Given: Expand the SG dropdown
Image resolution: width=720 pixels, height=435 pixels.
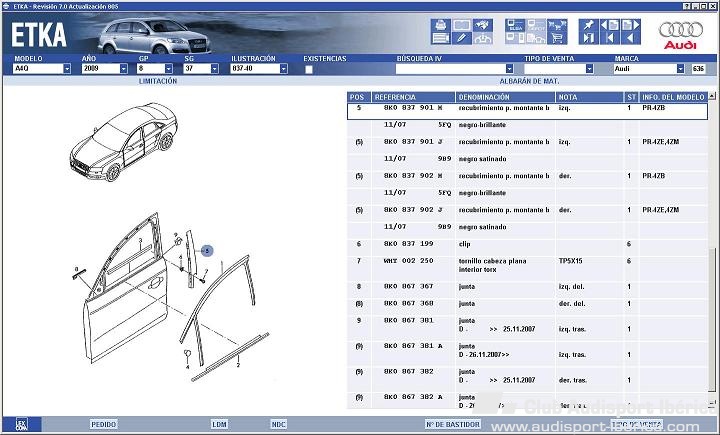Looking at the screenshot, I should tap(214, 69).
